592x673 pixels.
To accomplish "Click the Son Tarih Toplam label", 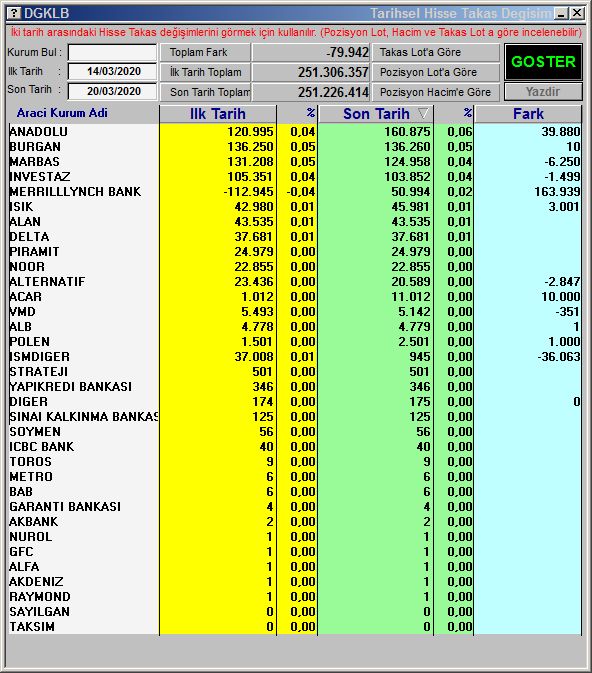I will tap(205, 92).
